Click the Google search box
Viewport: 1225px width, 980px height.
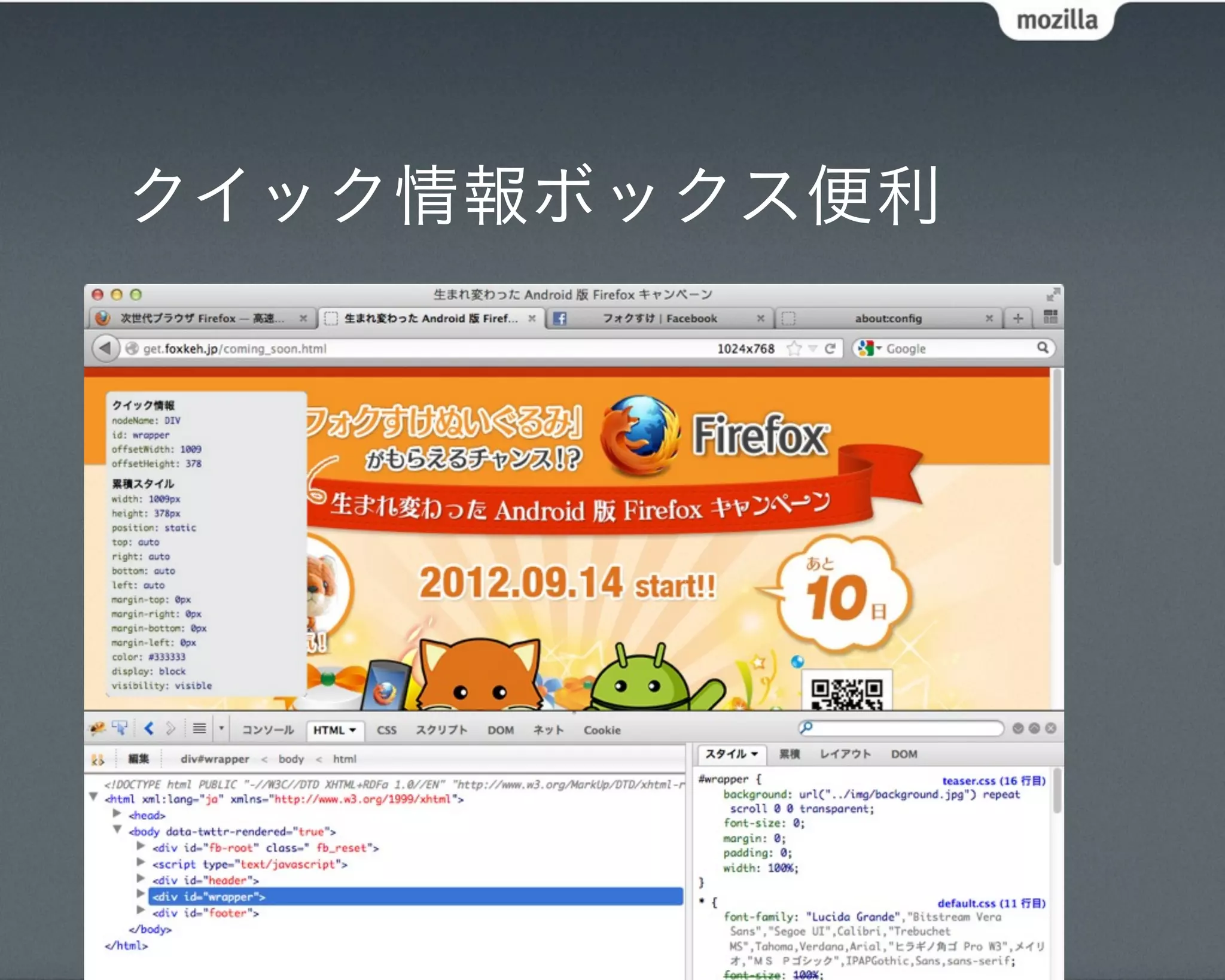959,348
